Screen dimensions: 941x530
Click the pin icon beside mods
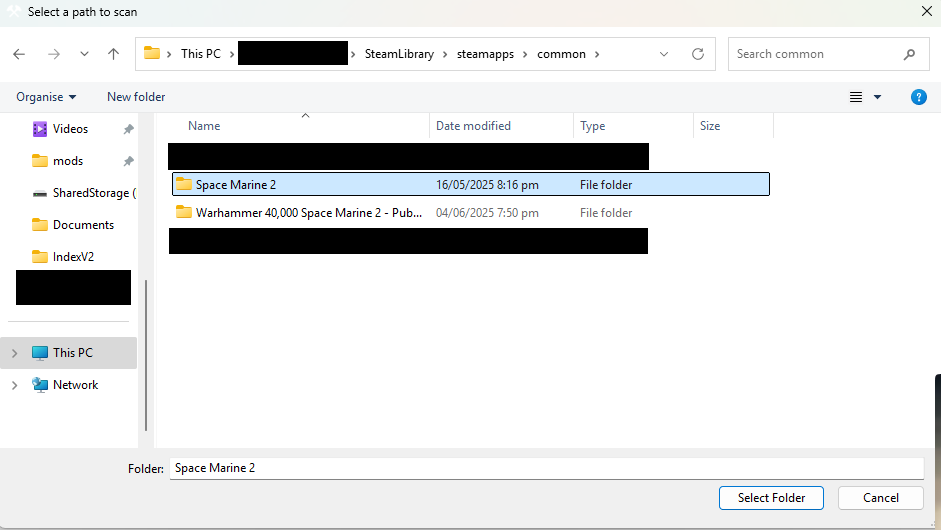tap(128, 161)
